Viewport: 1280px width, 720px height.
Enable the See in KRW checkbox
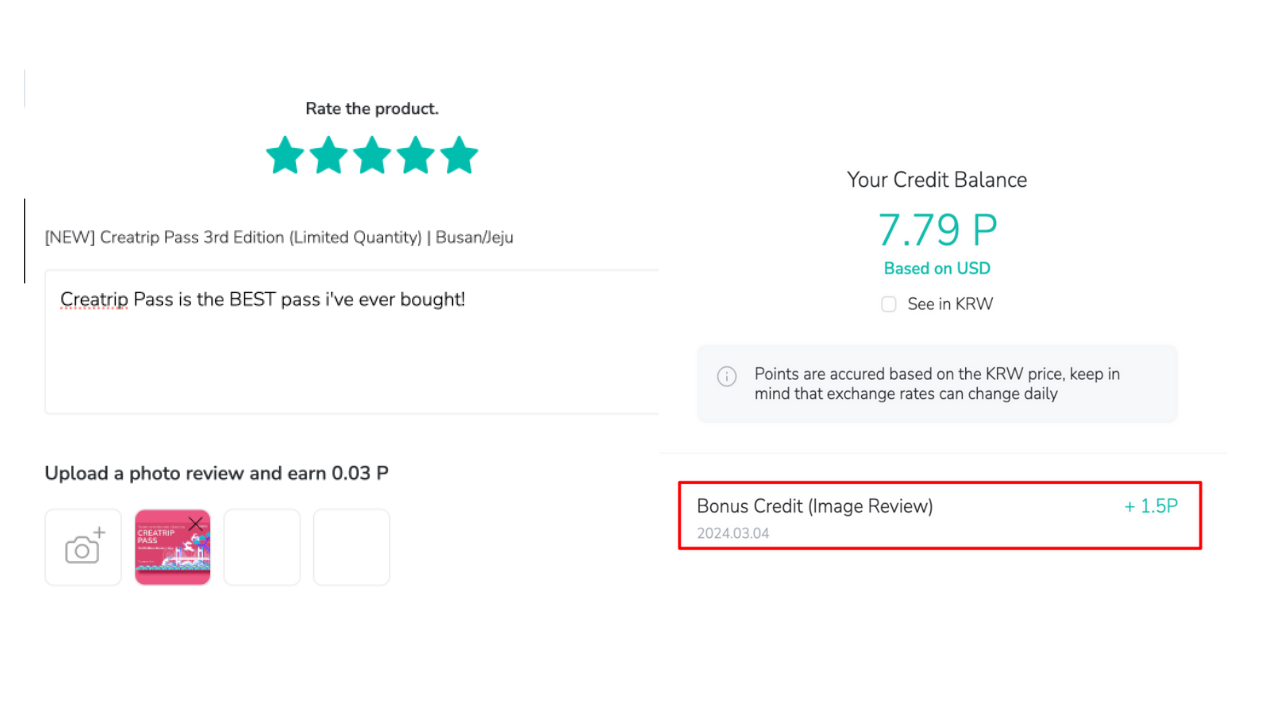tap(888, 304)
